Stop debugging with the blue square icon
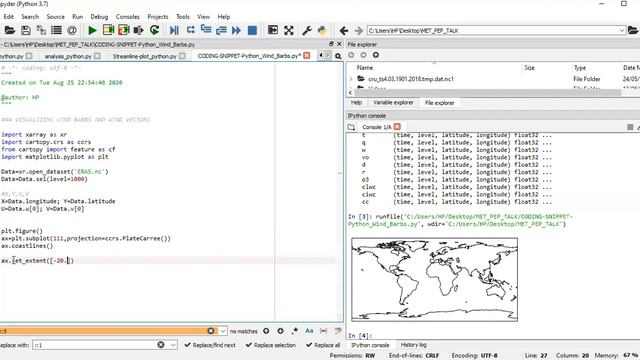Screen dimensions: 640x360 [x=252, y=30]
